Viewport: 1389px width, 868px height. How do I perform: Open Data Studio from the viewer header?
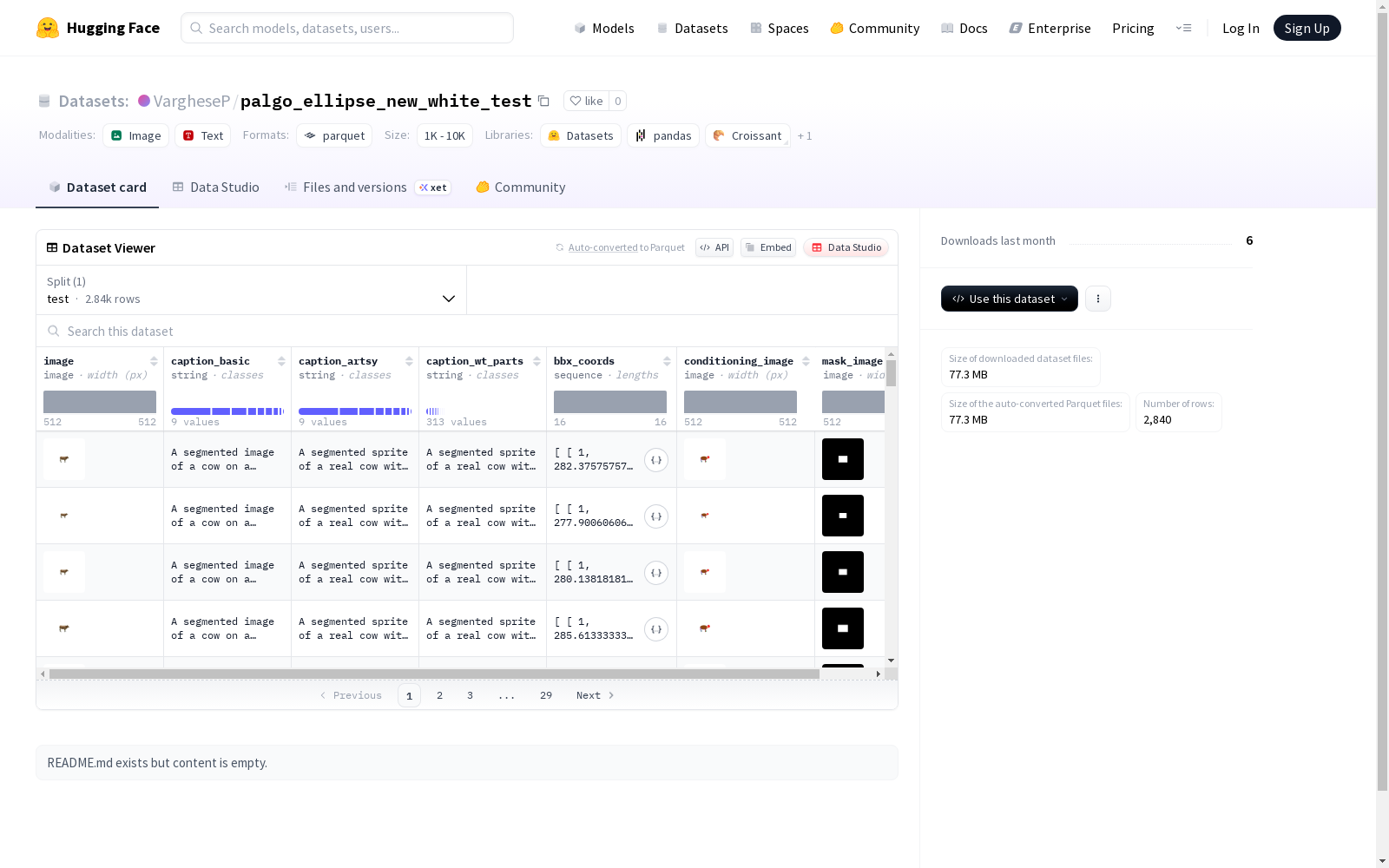coord(846,247)
